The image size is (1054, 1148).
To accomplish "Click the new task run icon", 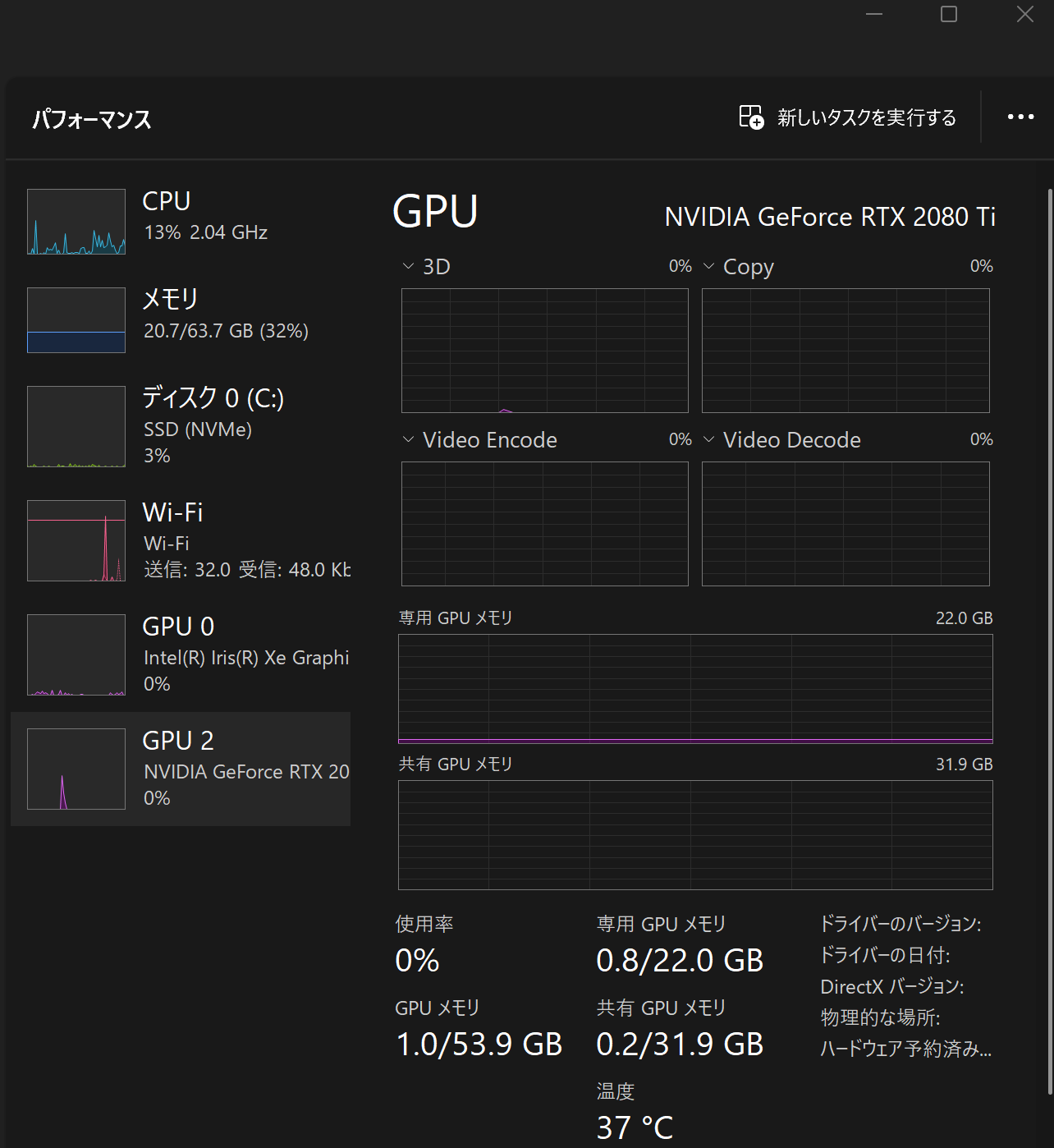I will (751, 117).
